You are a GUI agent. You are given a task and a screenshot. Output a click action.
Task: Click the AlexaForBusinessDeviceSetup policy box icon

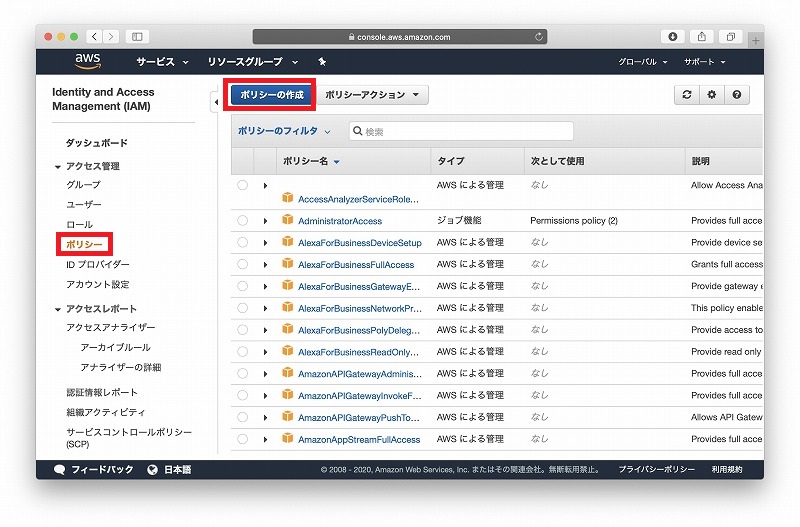click(x=288, y=242)
